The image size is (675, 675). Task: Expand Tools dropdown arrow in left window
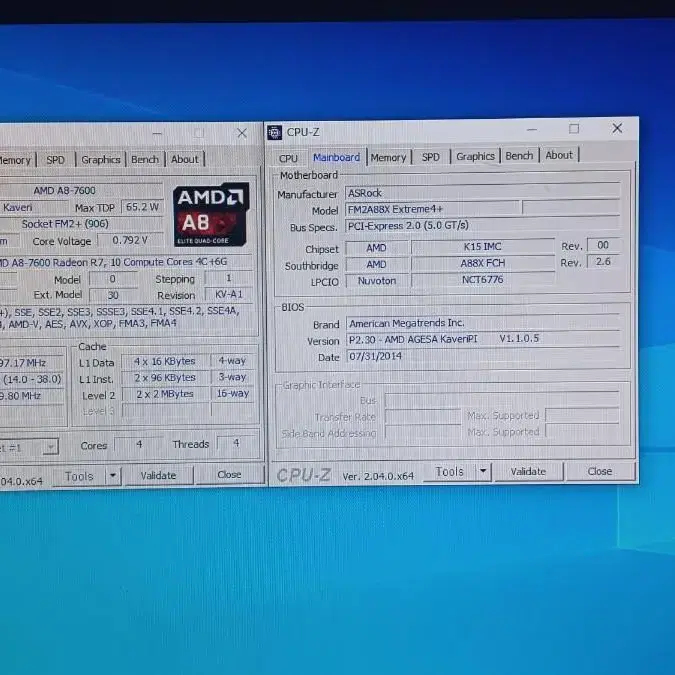(x=113, y=476)
